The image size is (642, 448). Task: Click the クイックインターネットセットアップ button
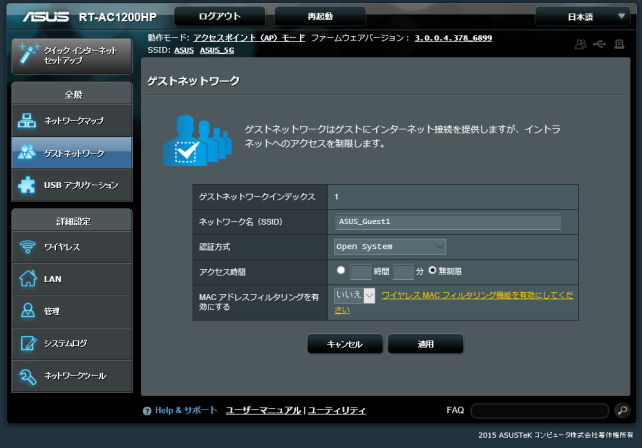pyautogui.click(x=72, y=56)
